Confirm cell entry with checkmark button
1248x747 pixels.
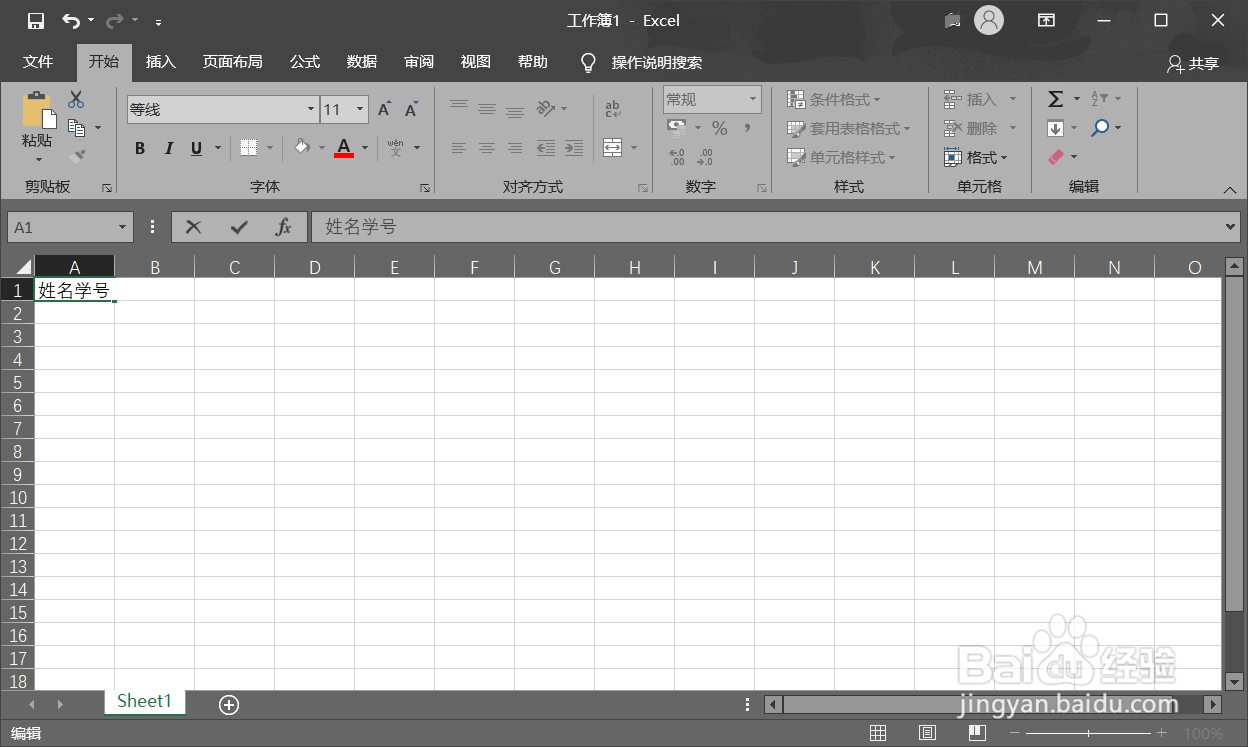click(x=239, y=227)
